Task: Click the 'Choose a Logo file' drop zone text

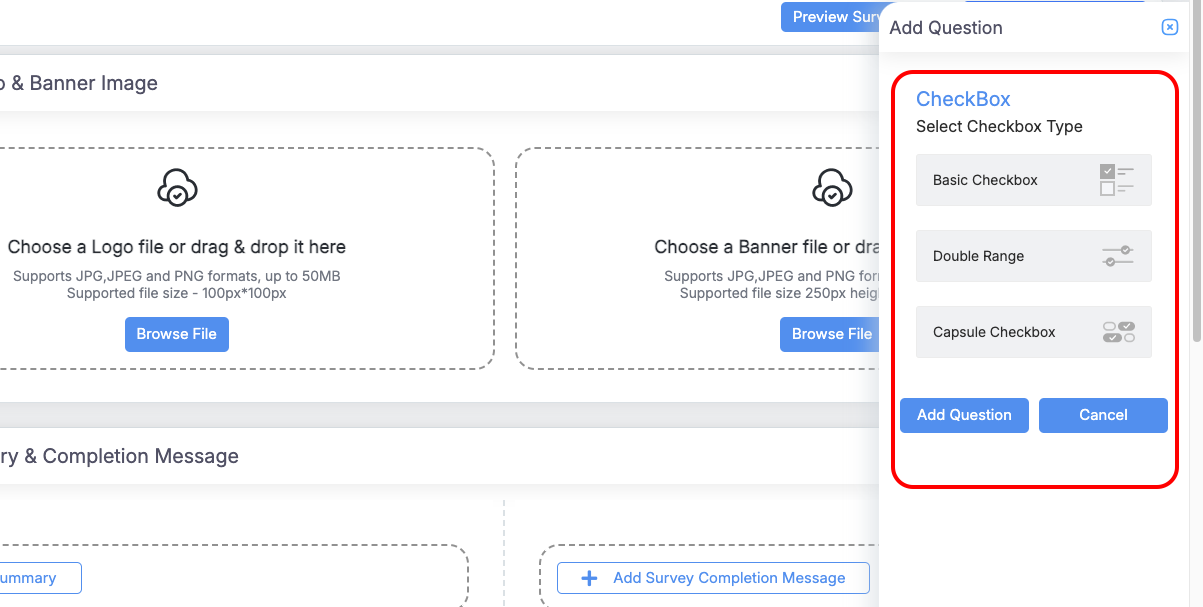Action: [177, 247]
